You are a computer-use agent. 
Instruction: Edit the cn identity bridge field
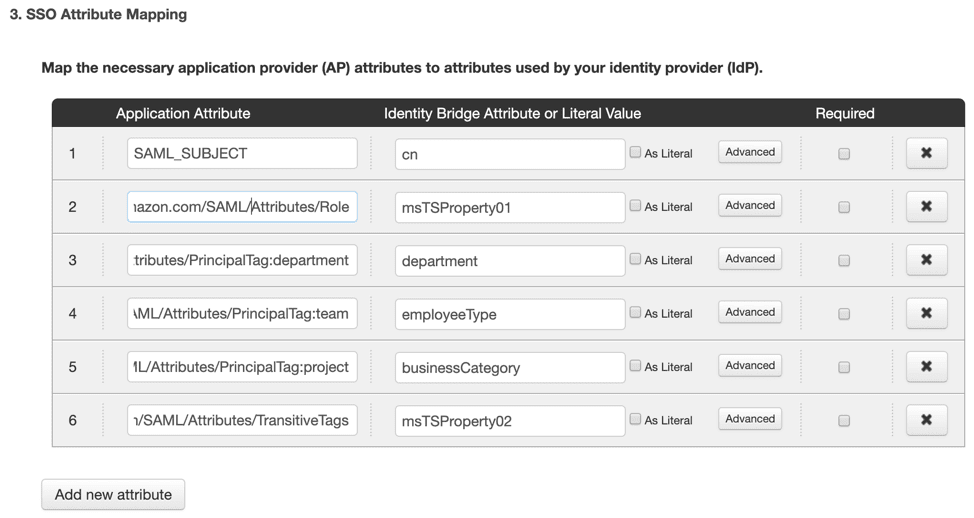(x=510, y=154)
